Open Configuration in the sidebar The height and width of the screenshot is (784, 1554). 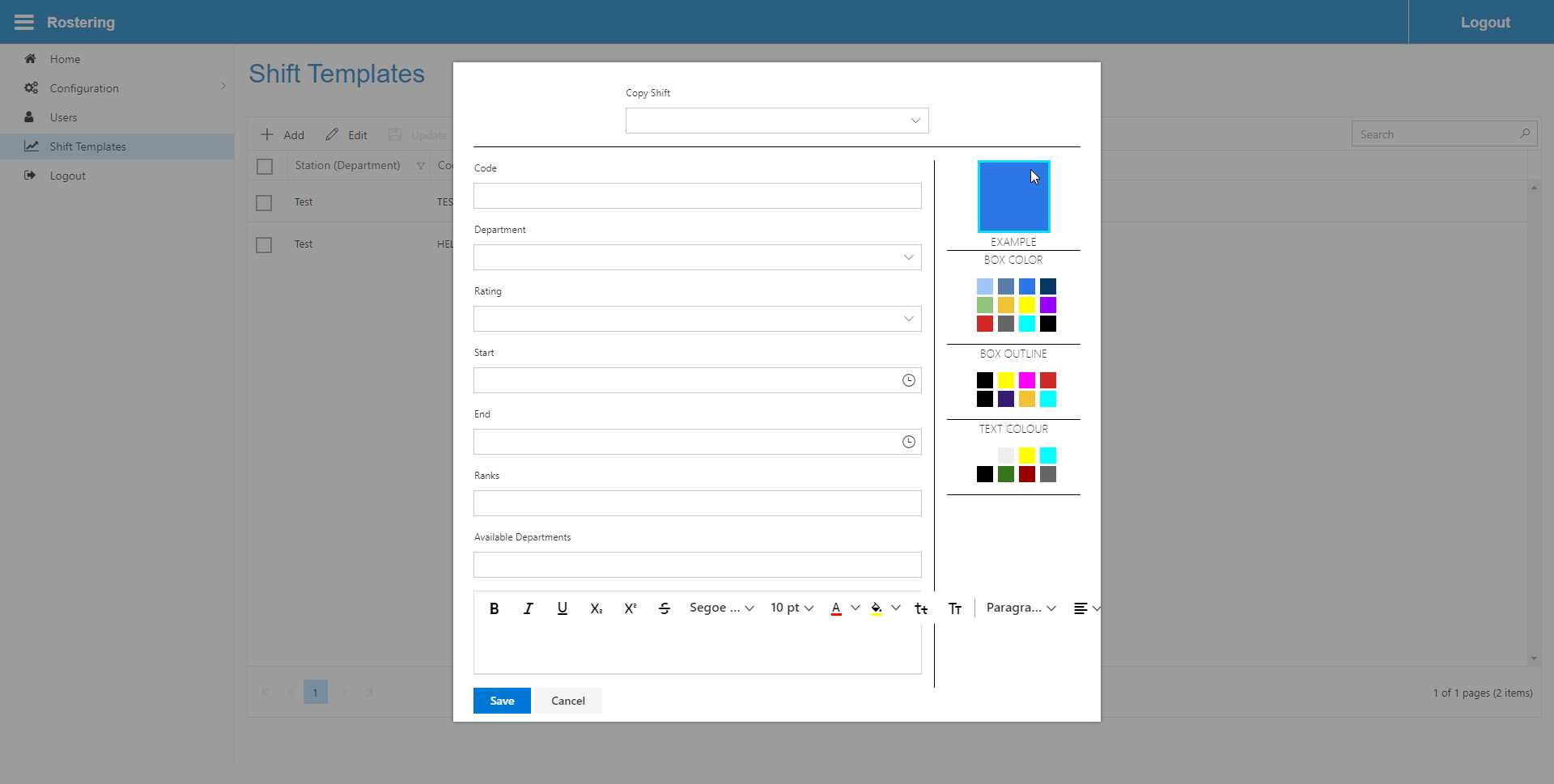84,88
